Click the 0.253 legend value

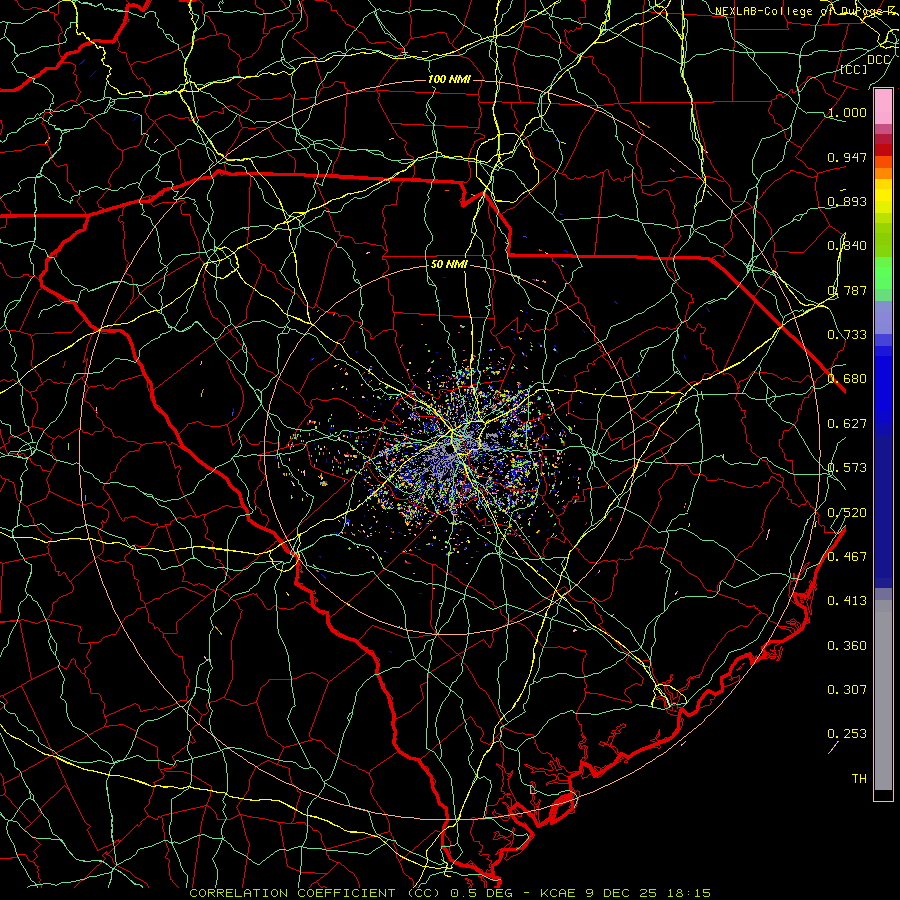[847, 734]
